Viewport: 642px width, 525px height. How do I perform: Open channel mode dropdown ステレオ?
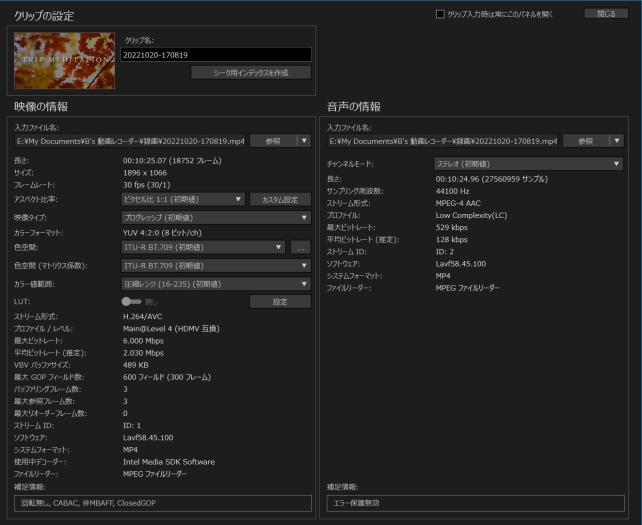click(529, 164)
